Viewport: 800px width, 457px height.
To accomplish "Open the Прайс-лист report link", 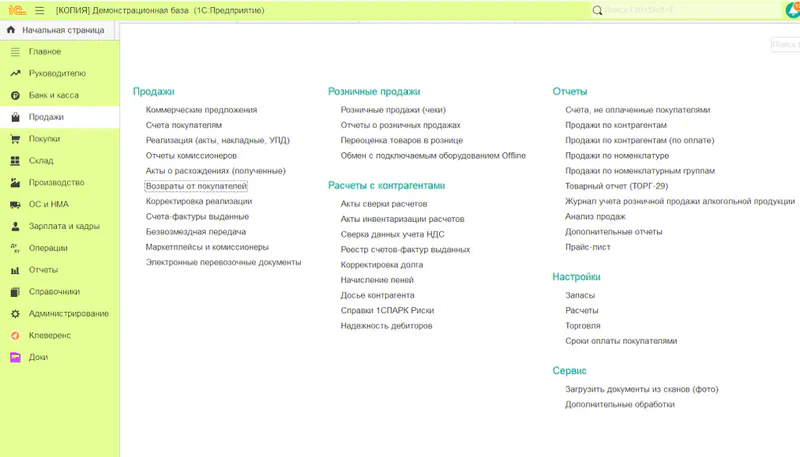I will click(x=587, y=247).
